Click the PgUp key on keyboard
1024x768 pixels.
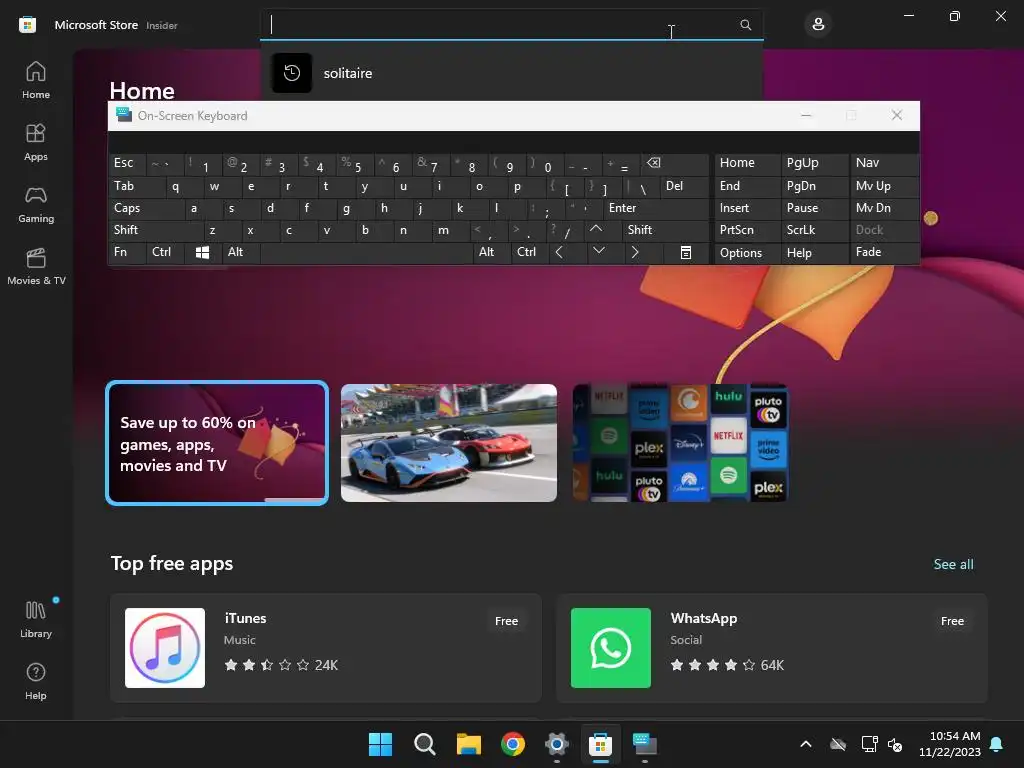(814, 164)
